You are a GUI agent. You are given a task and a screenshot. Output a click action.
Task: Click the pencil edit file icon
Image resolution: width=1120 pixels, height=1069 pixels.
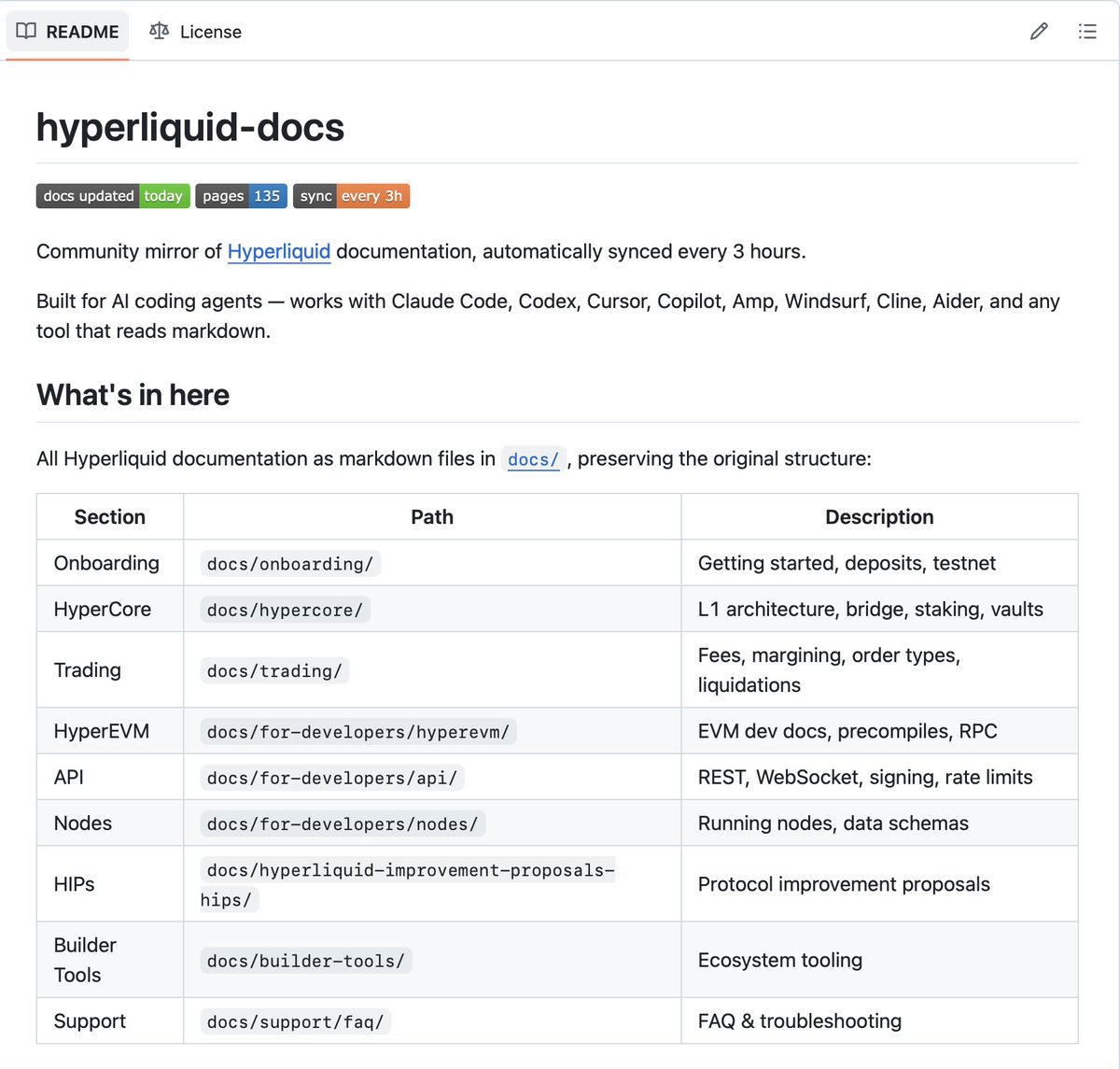click(x=1039, y=32)
